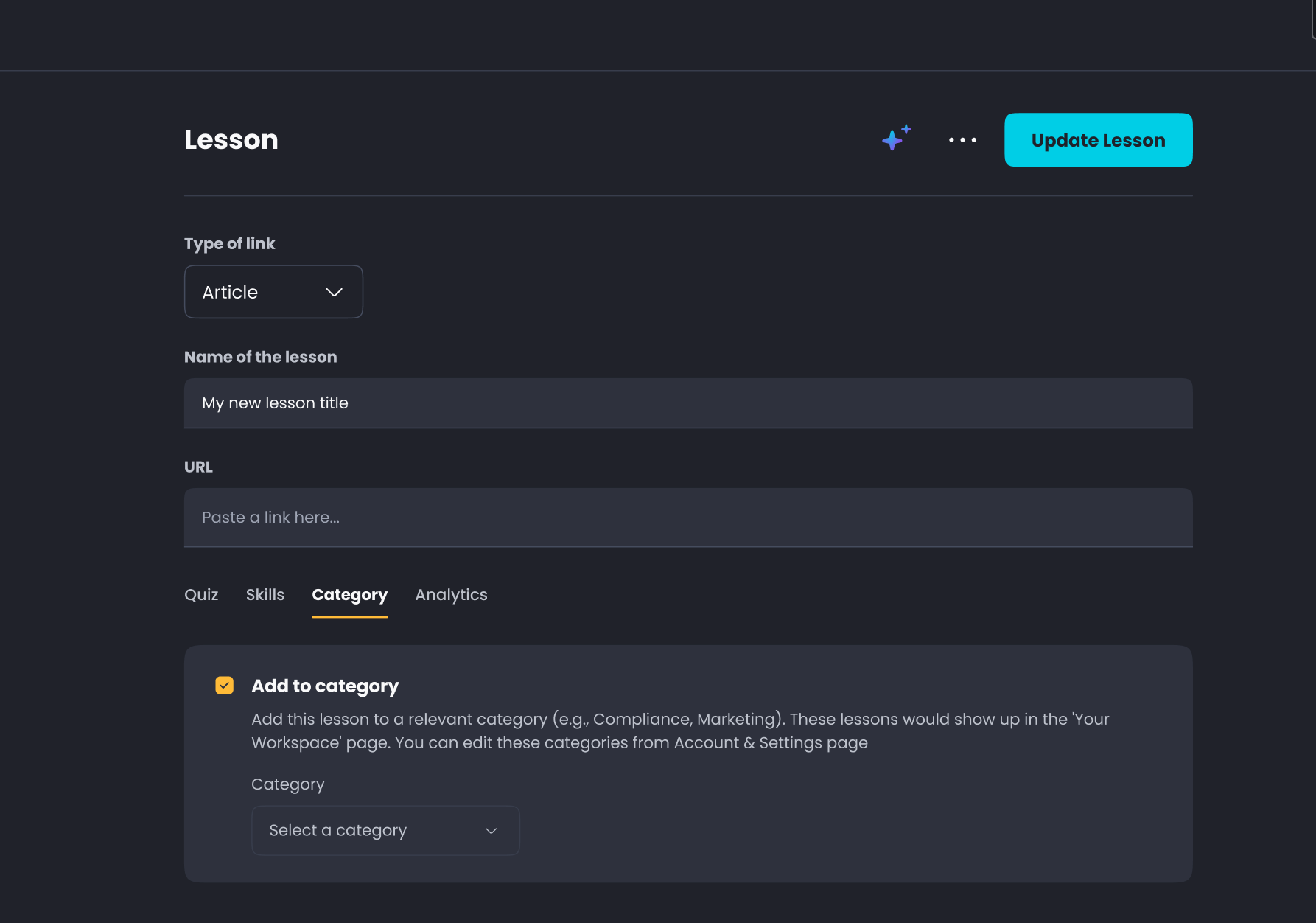This screenshot has height=923, width=1316.
Task: Click the Update Lesson button
Action: point(1098,140)
